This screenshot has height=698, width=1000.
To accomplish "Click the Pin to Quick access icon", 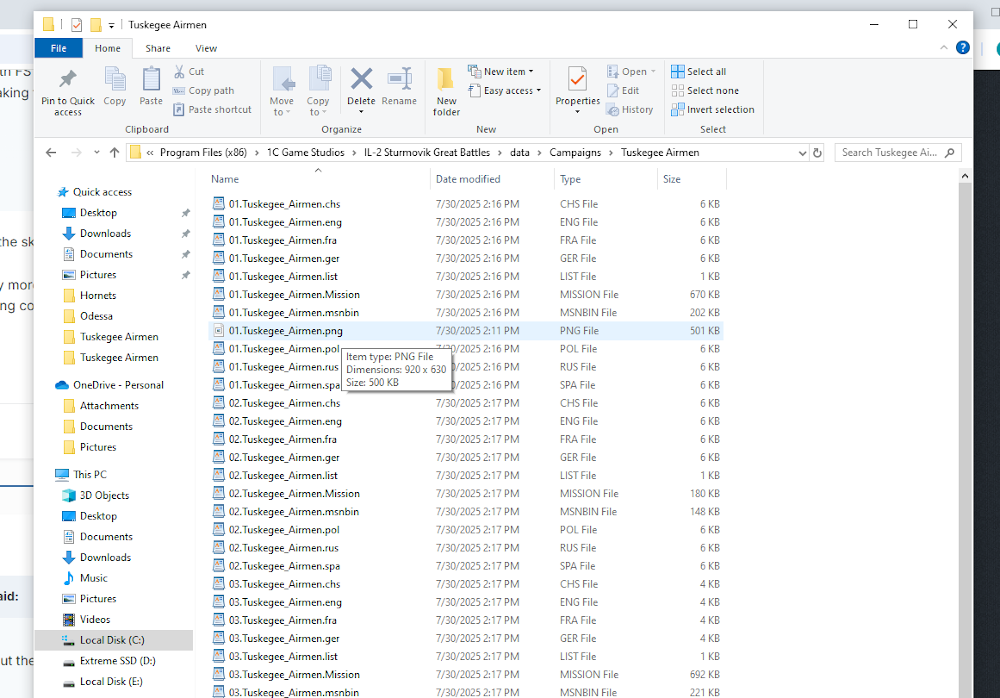I will coord(68,81).
